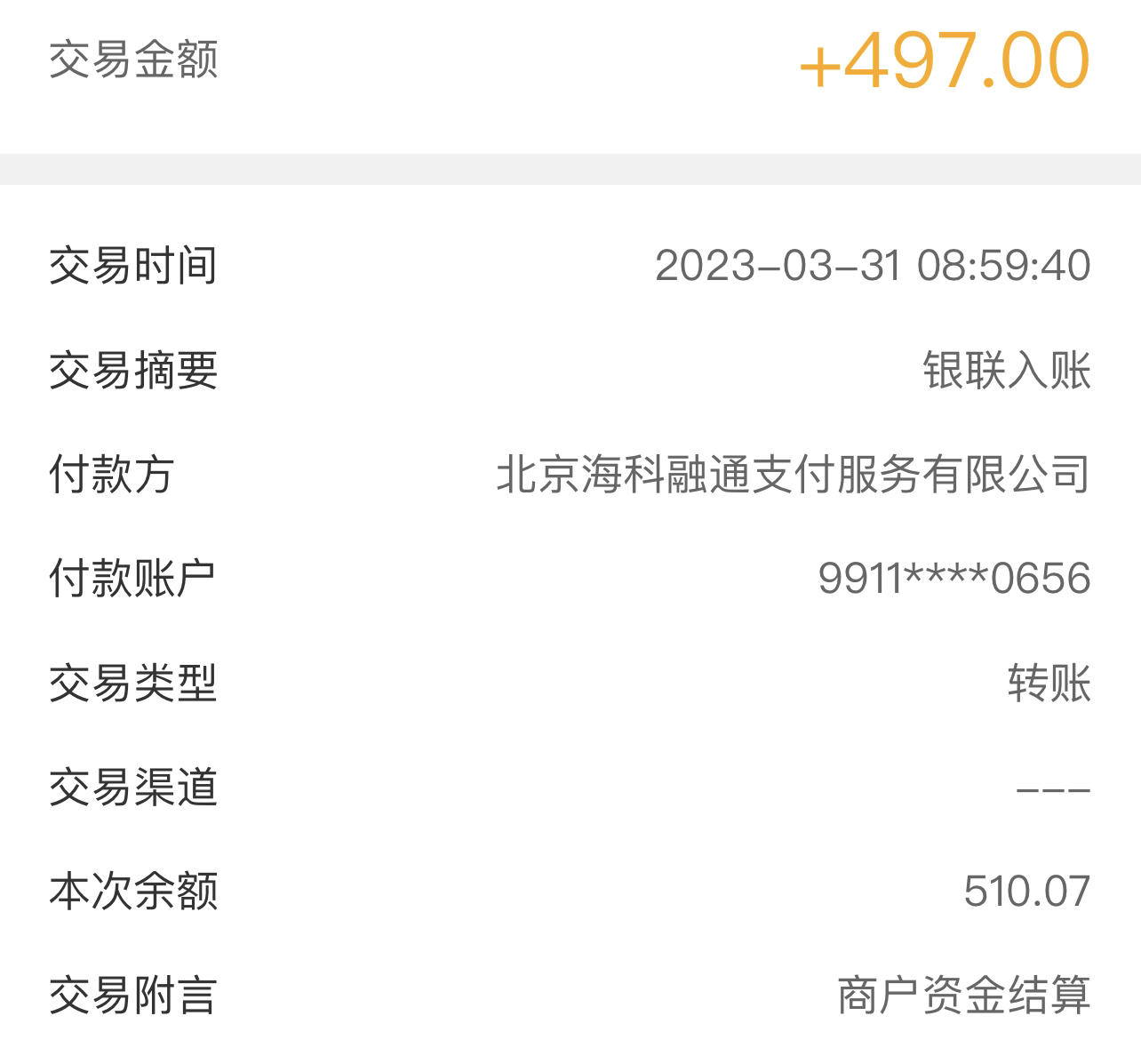Tap the +497.00 transaction amount
Image resolution: width=1141 pixels, height=1064 pixels.
(x=945, y=60)
